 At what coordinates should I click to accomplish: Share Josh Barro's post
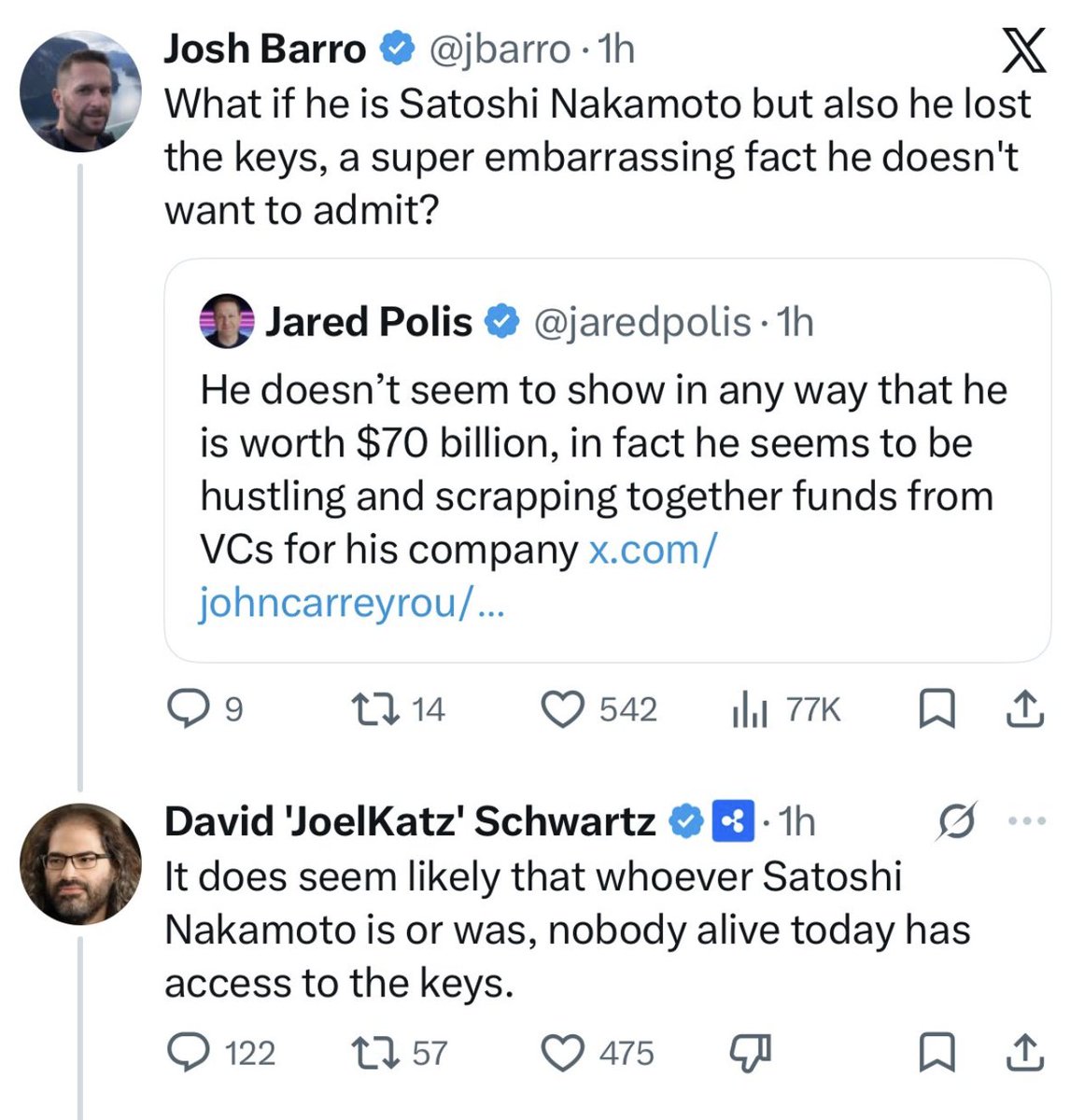tap(1023, 710)
